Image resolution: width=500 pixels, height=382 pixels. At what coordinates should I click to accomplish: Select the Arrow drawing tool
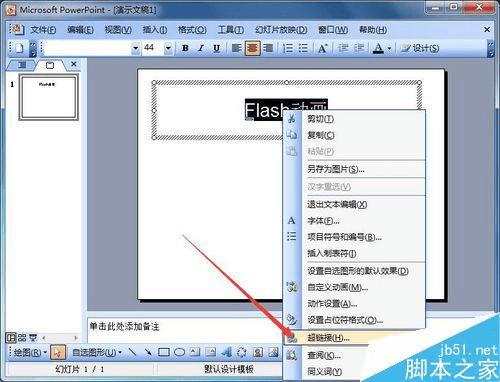(x=148, y=352)
